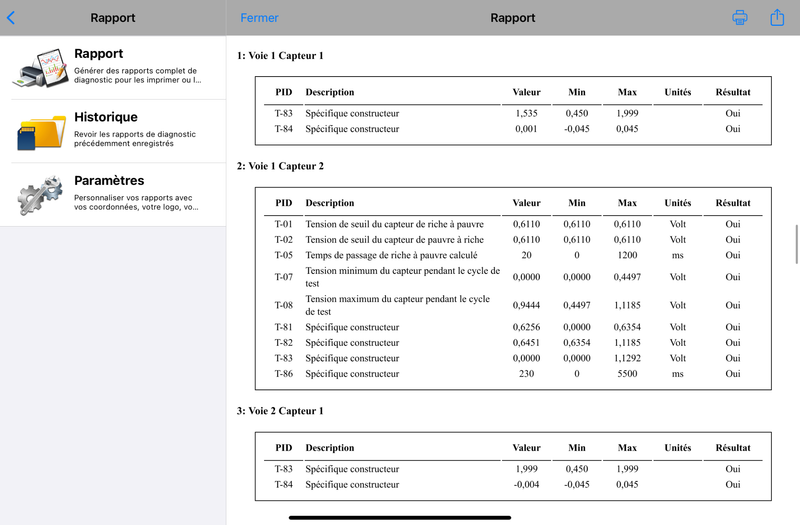
Task: Tap the back chevron in sidebar header
Action: [x=11, y=18]
